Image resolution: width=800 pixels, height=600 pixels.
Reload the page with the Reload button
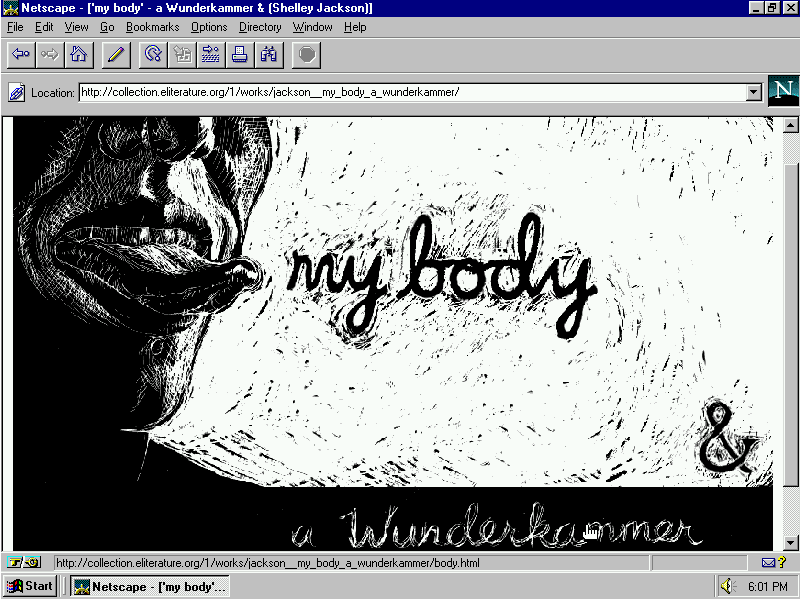tap(153, 54)
